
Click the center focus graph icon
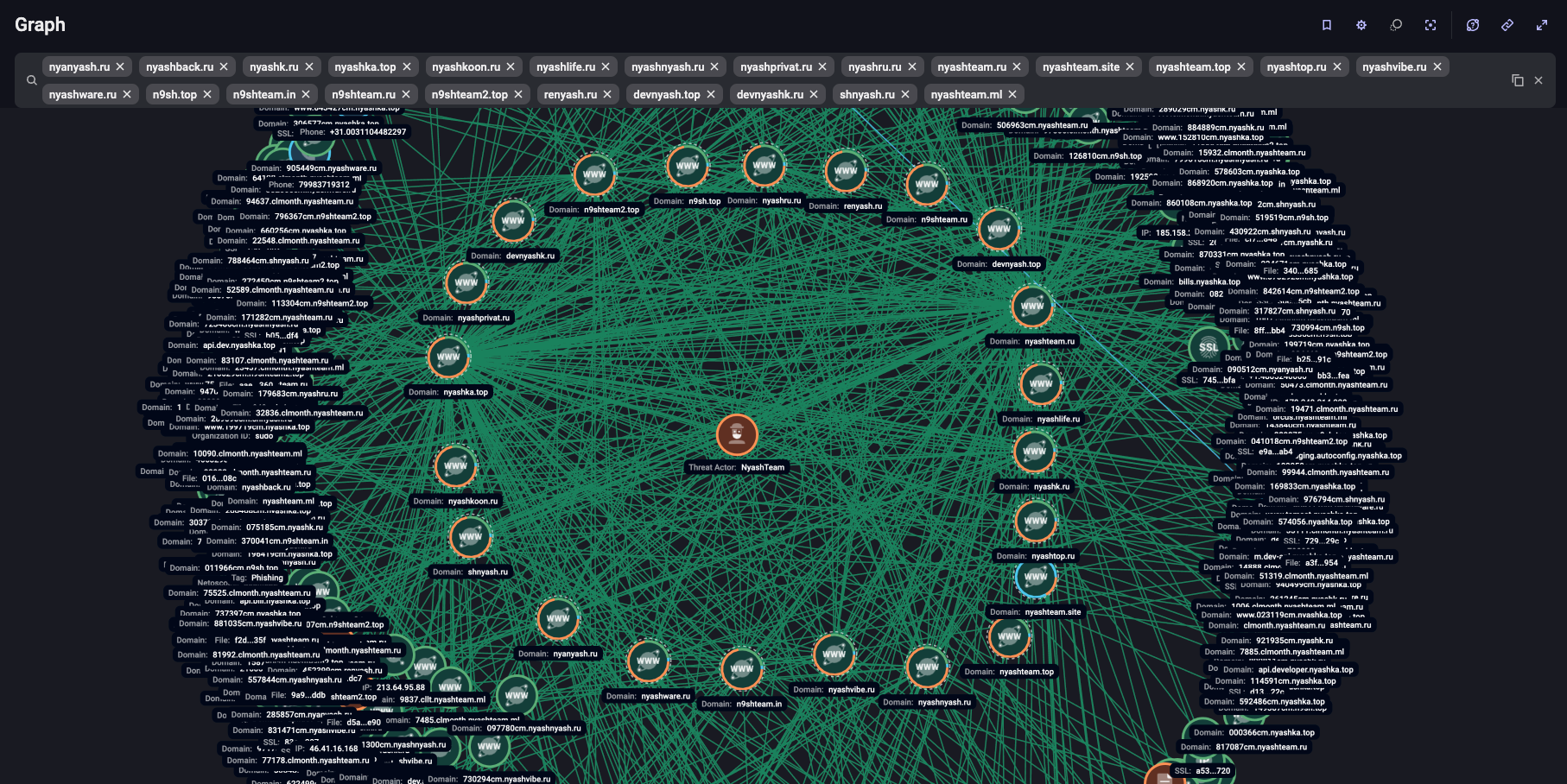(x=1431, y=25)
